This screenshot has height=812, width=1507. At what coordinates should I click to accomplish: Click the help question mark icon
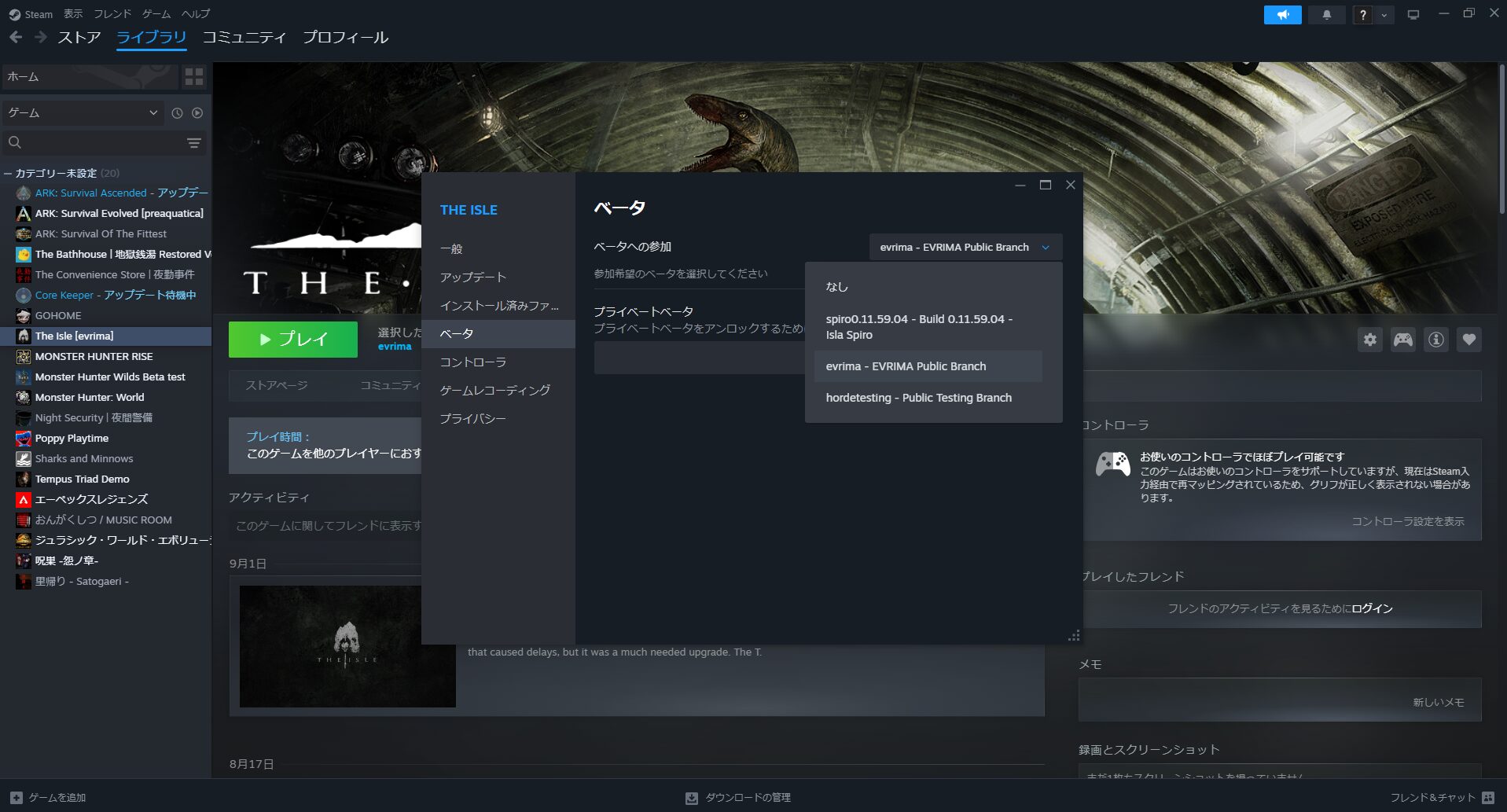coord(1363,15)
